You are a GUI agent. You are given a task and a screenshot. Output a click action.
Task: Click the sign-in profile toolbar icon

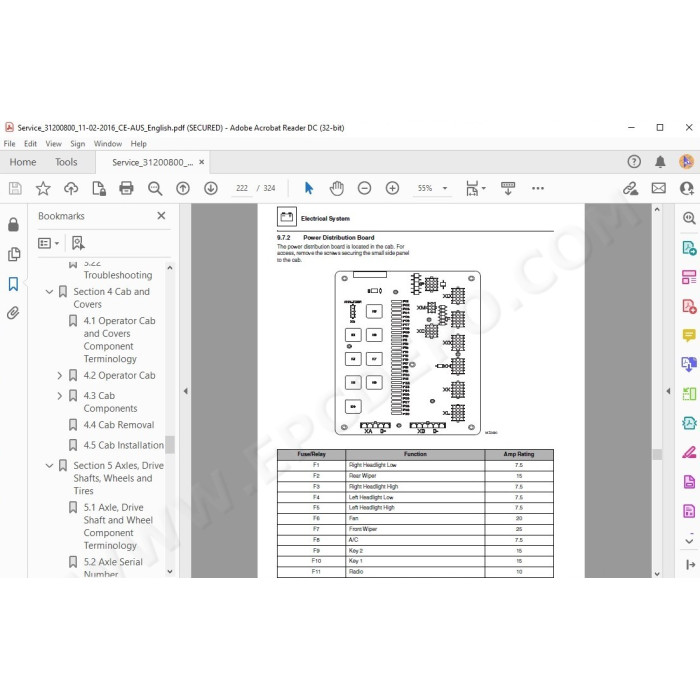click(x=687, y=188)
